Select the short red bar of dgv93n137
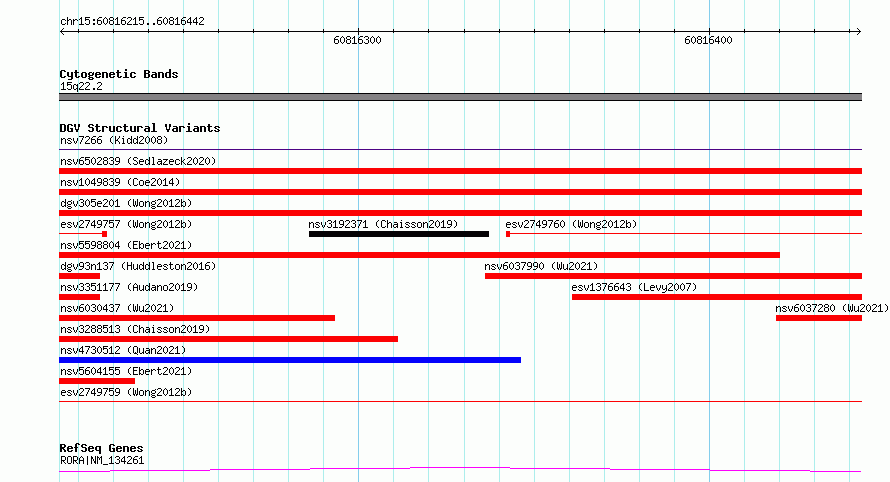 pos(79,276)
